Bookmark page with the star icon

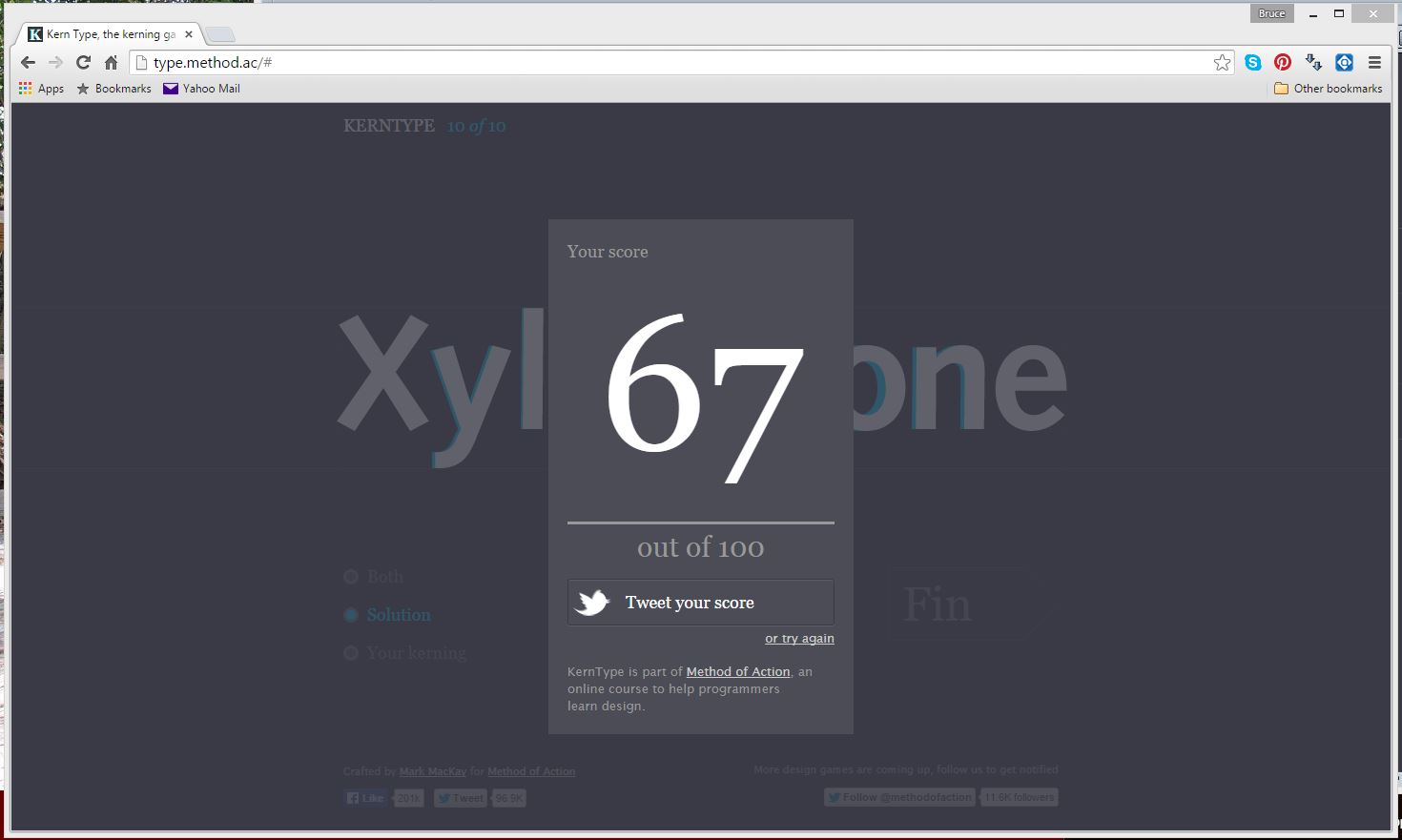click(1222, 63)
